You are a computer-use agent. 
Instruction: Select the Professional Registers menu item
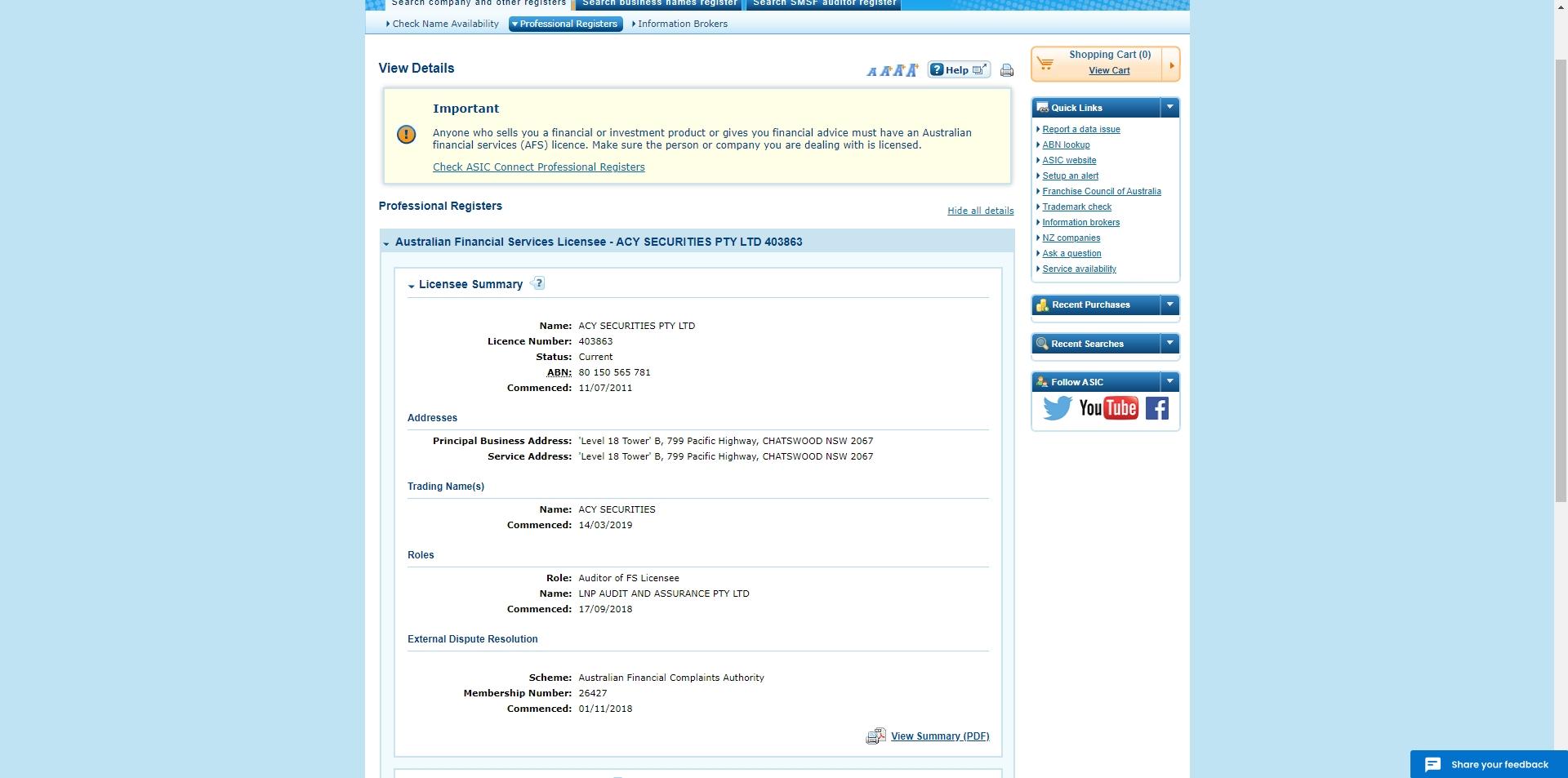tap(566, 24)
